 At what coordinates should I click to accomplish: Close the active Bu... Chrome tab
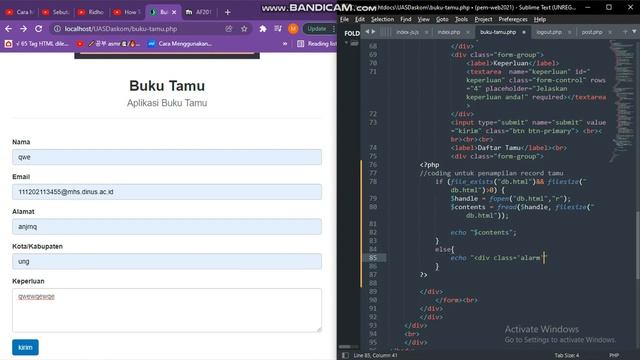click(174, 12)
